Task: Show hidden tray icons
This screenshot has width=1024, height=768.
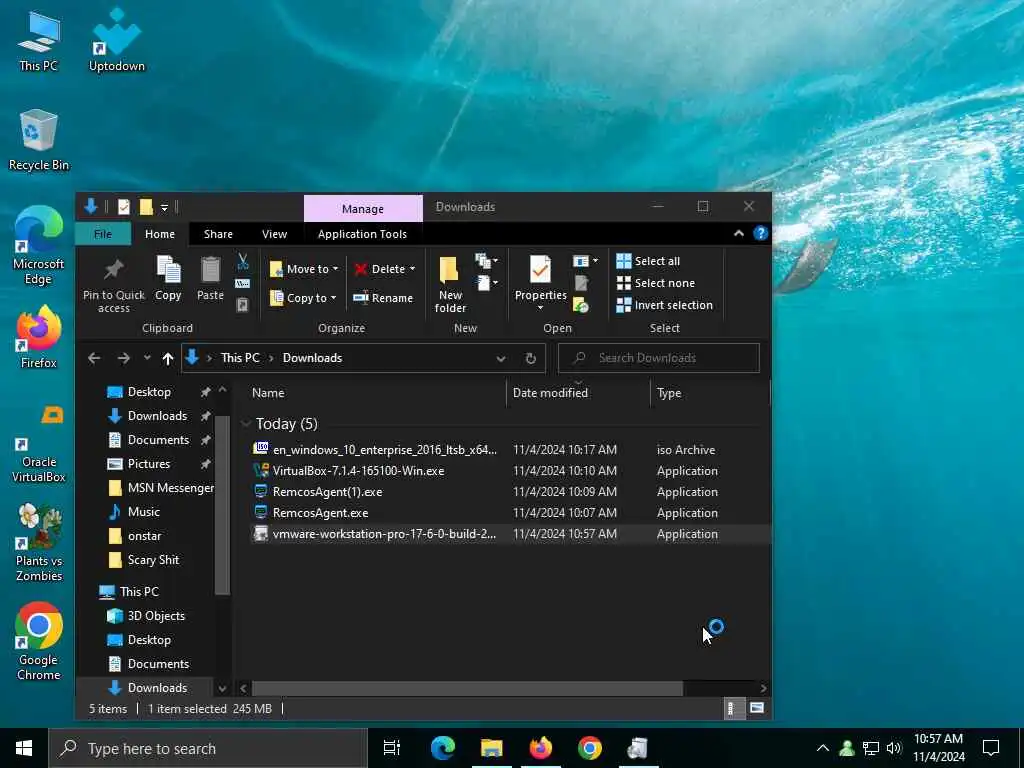Action: pos(823,748)
